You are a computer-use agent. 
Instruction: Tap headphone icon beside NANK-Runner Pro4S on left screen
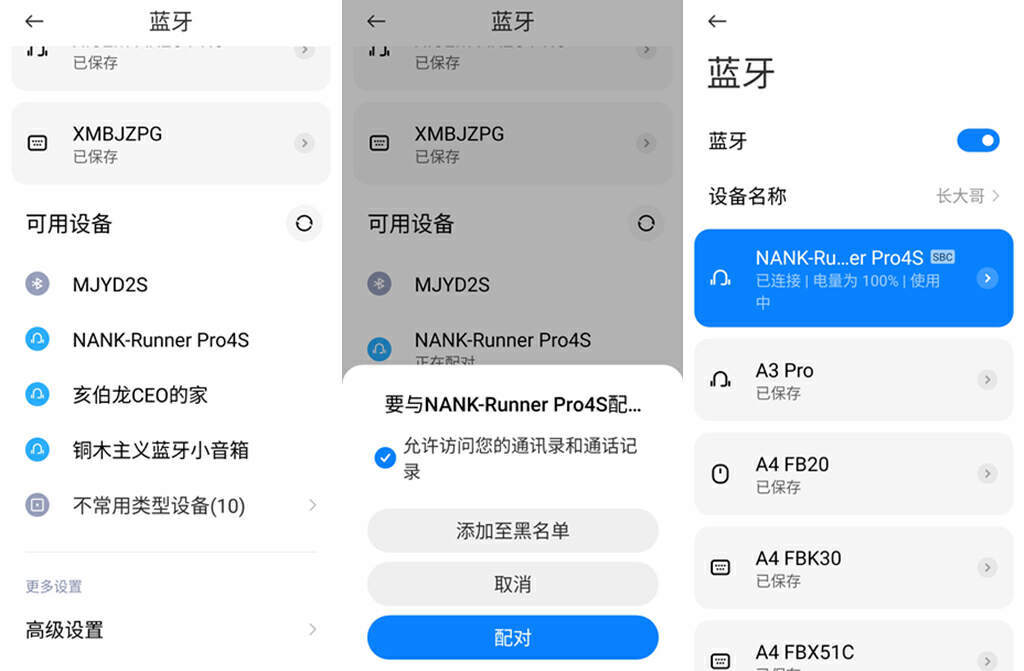[x=37, y=339]
